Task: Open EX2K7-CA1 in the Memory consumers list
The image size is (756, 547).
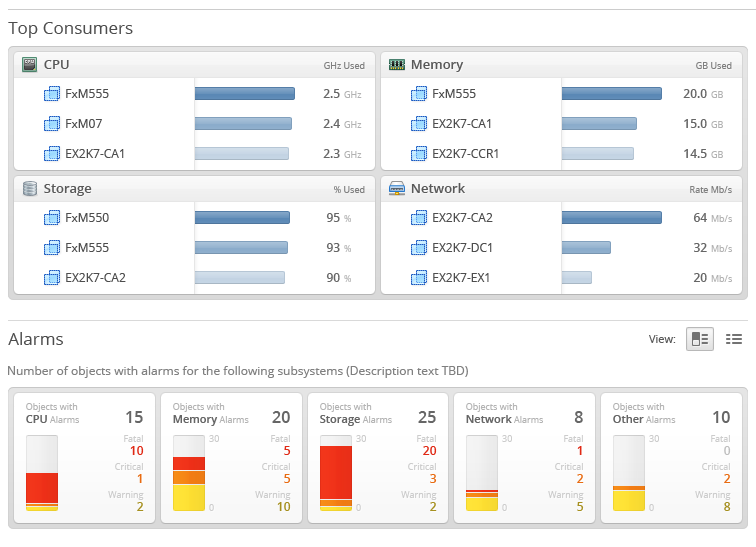Action: 461,124
